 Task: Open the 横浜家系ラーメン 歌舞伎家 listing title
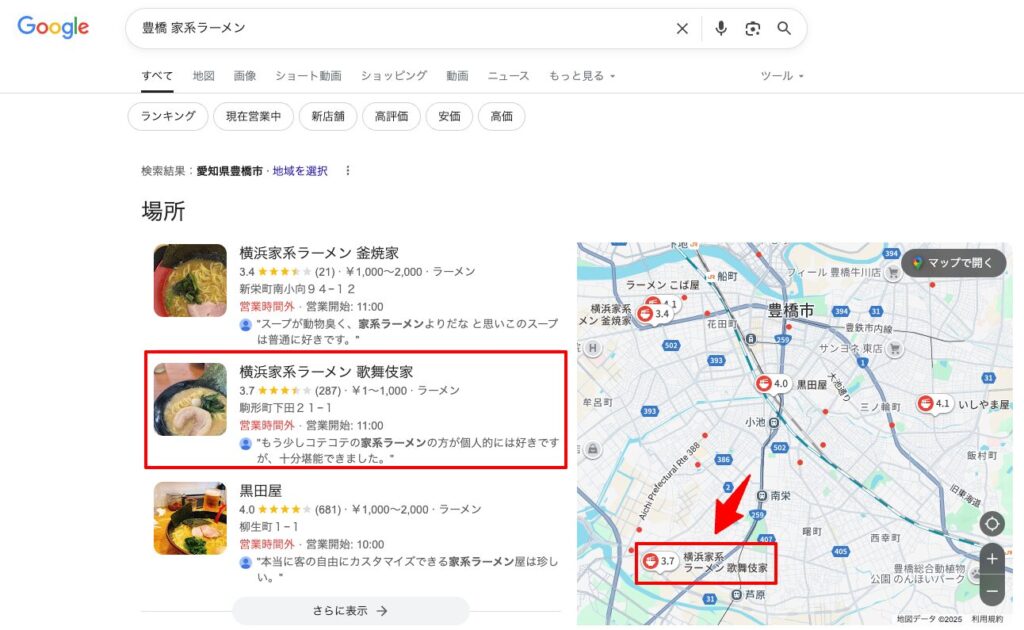tap(326, 372)
